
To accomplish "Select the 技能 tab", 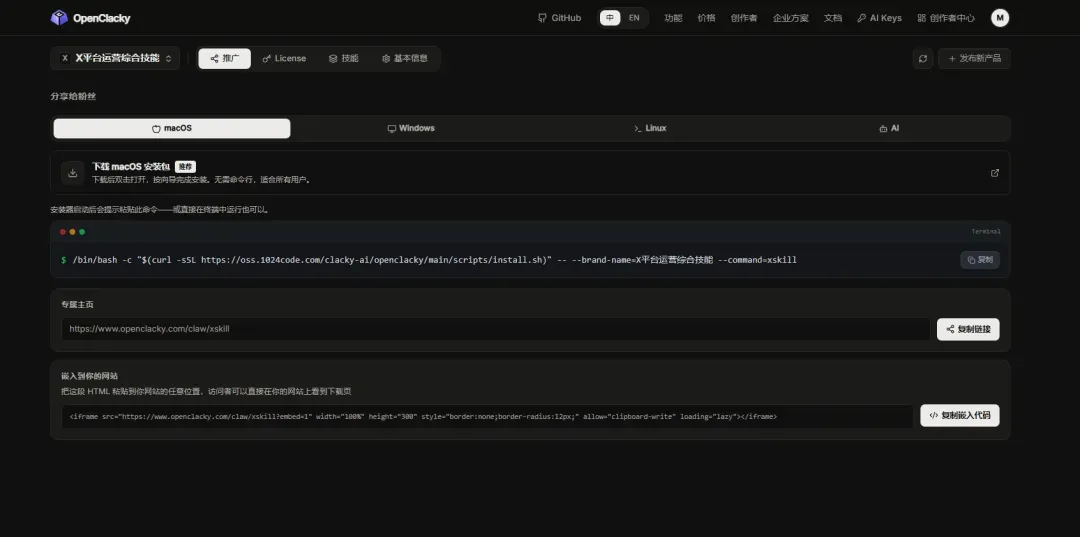I will click(343, 59).
